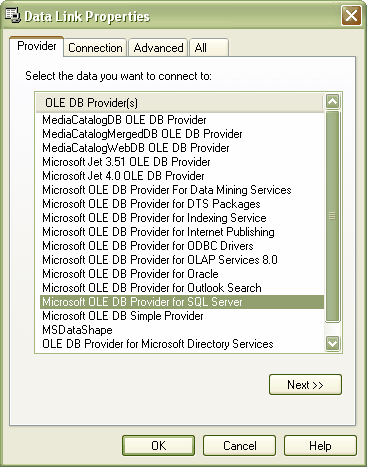Choose Provider For Data Mining Services
367x467 pixels.
(x=182, y=190)
